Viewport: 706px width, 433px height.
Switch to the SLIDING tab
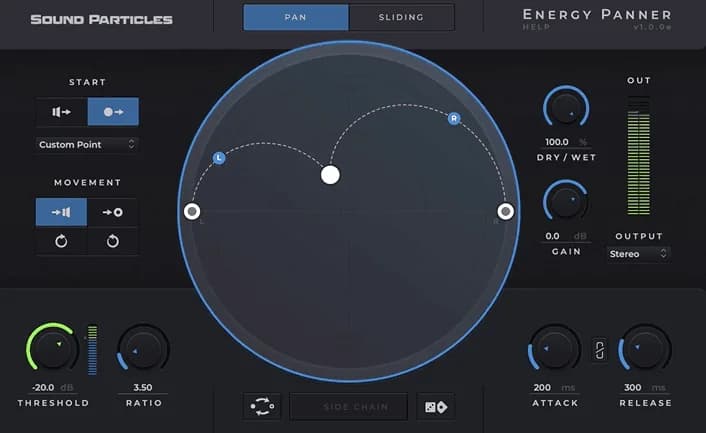(x=401, y=18)
